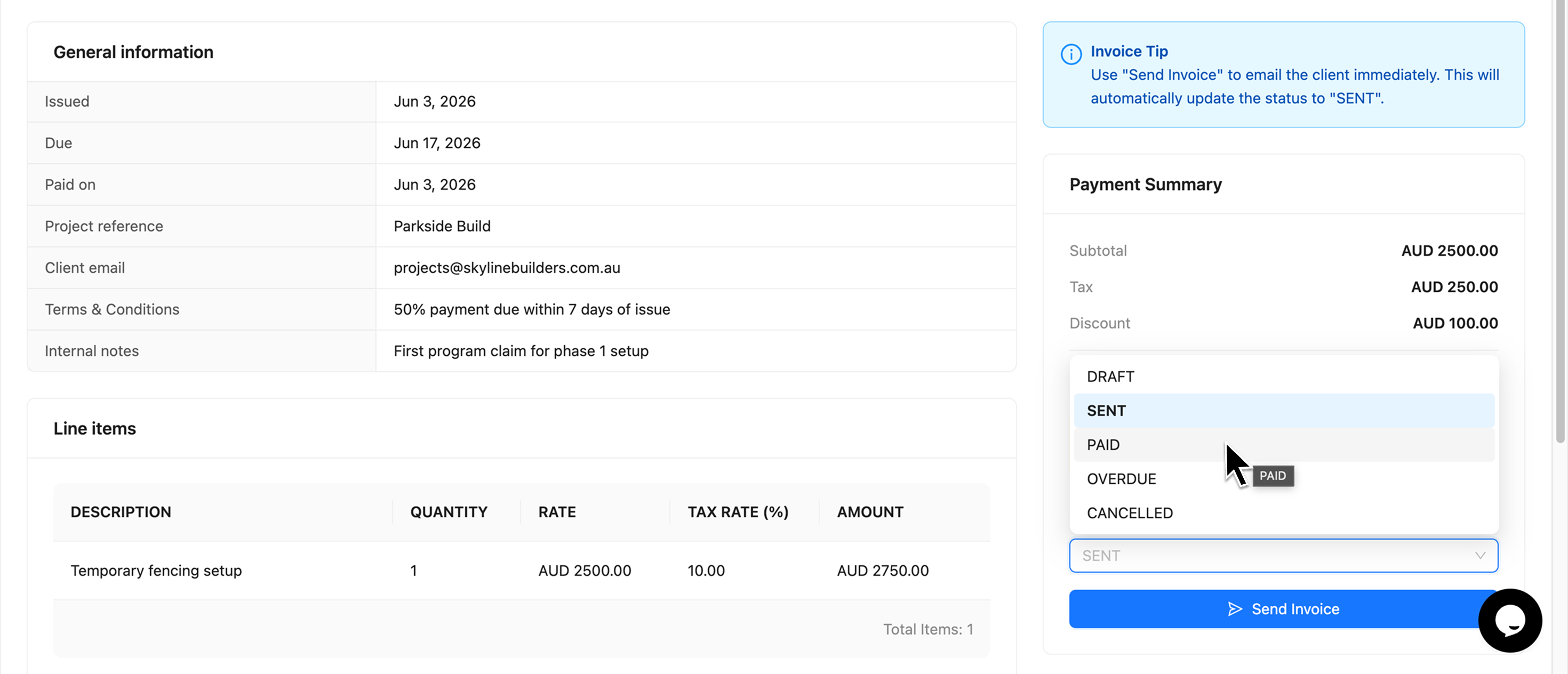
Task: Click the Subtotal amount AUD 2500.00
Action: 1449,251
